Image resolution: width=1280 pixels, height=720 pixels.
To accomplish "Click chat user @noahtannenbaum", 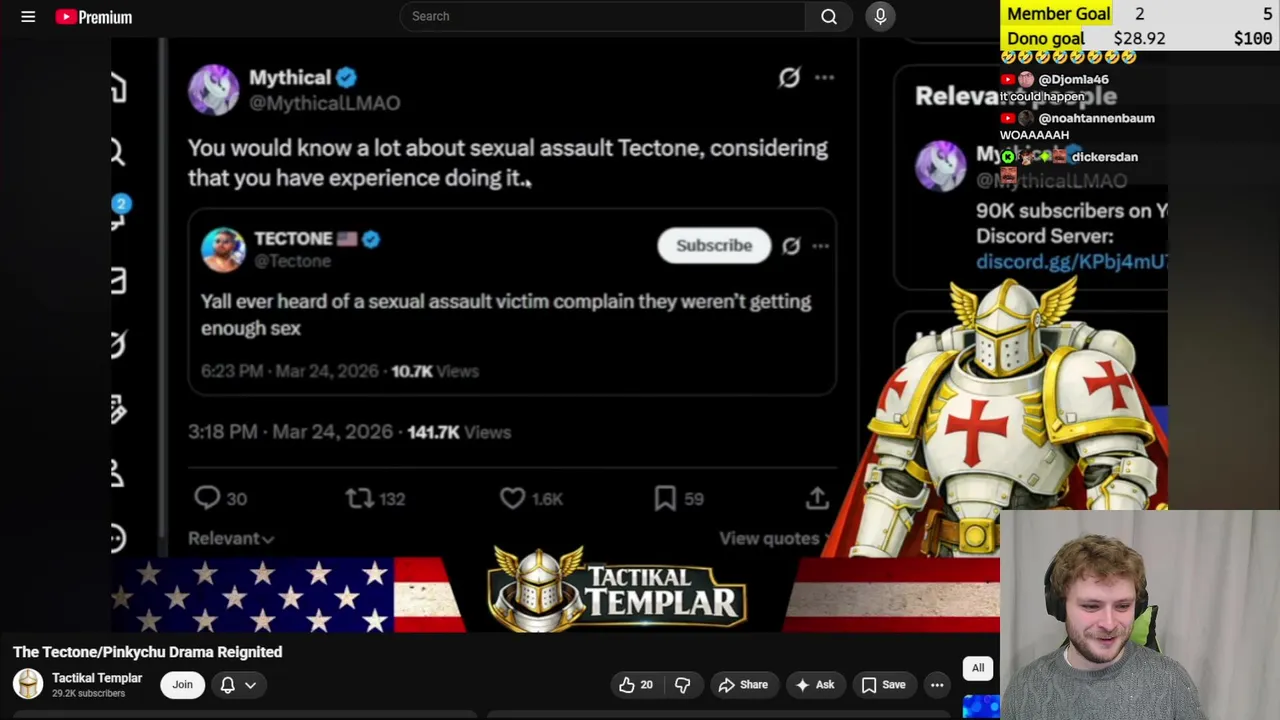I will 1096,118.
